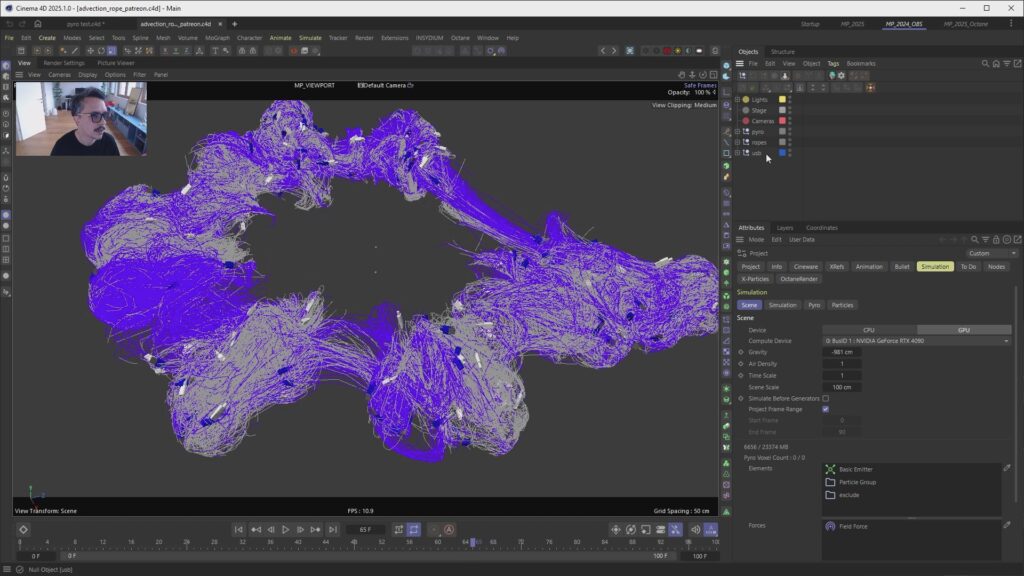Toggle visibility dots of Lights object
Viewport: 1024px width, 576px height.
pos(790,99)
